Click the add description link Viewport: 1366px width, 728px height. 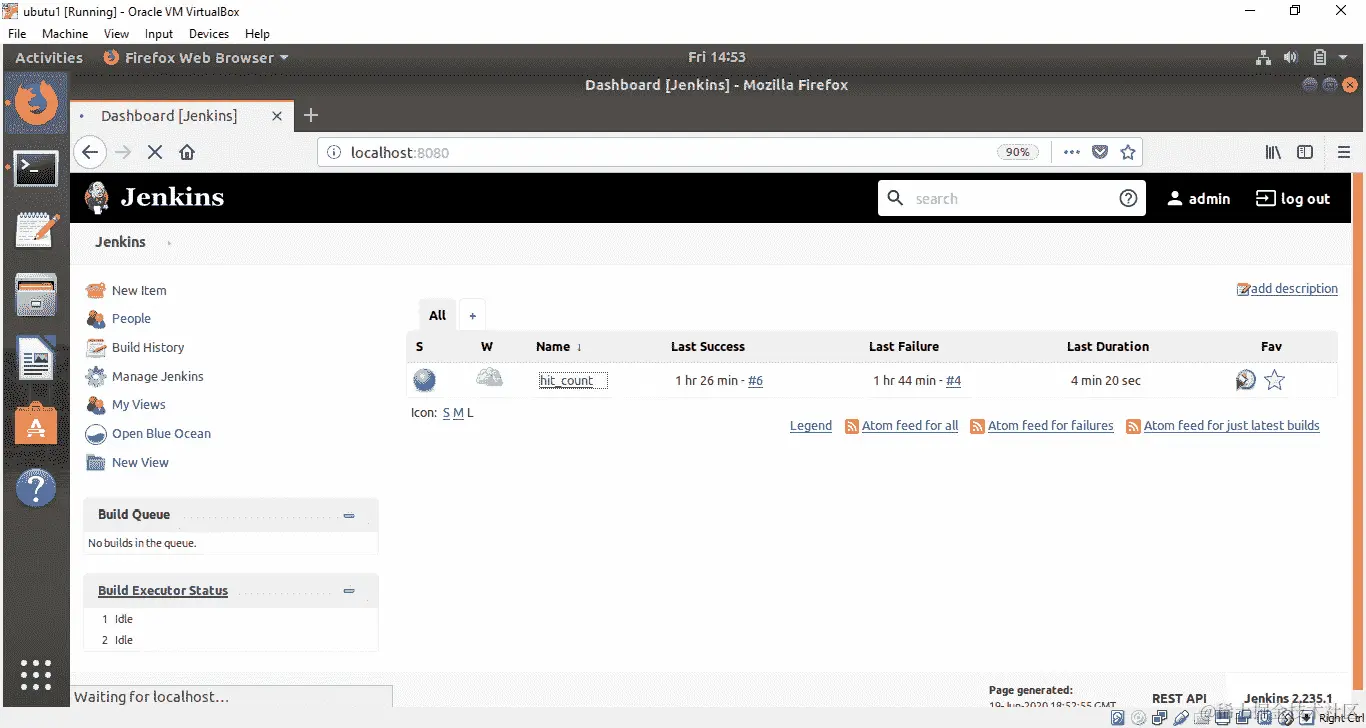[x=1294, y=289]
